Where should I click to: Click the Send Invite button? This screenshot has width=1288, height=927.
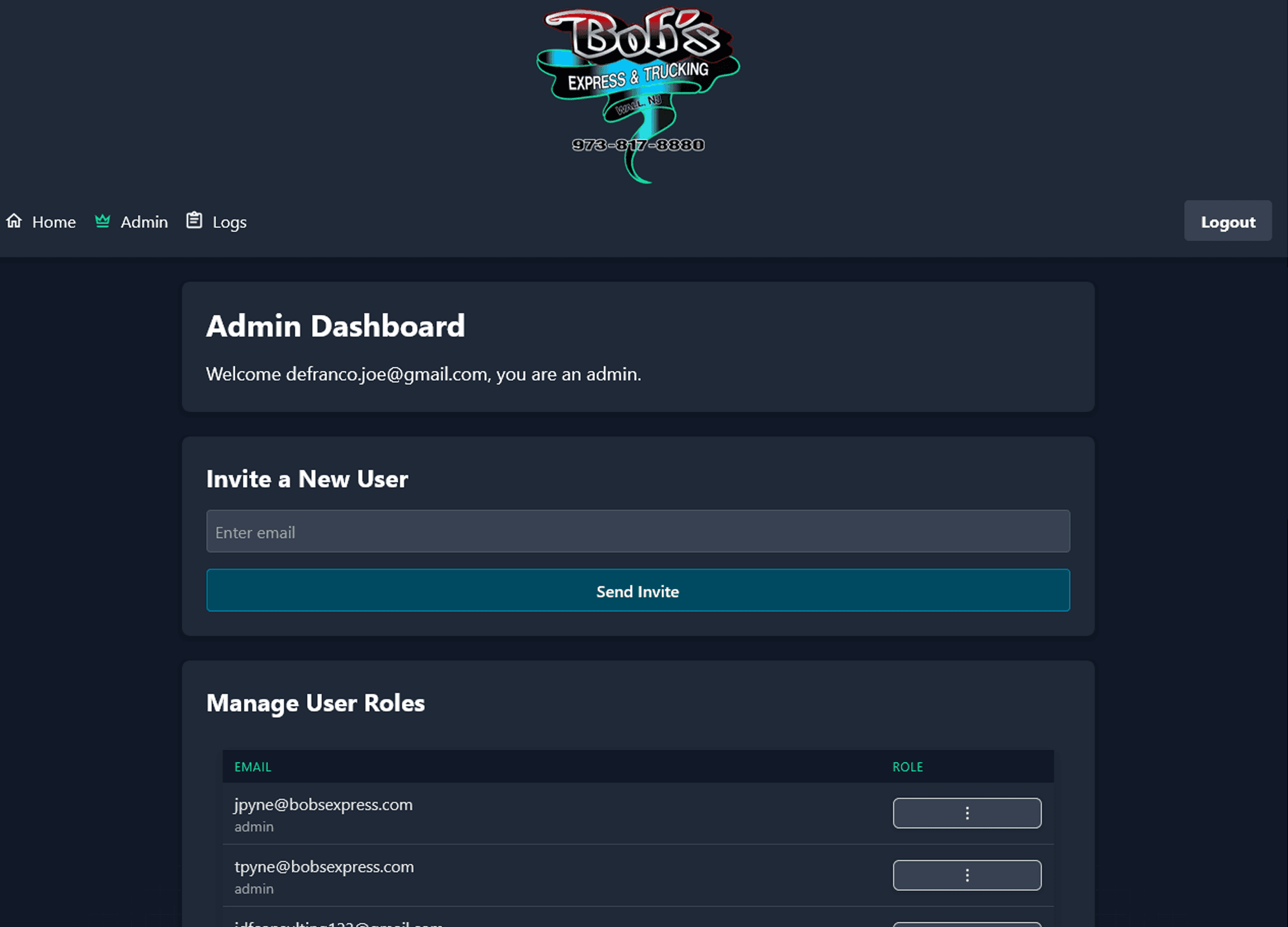coord(638,590)
